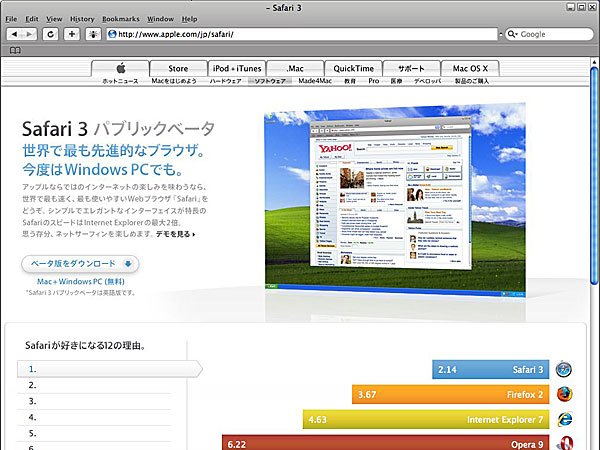Click the blue vertical scrollbar thumb
This screenshot has width=600, height=450.
(x=594, y=176)
